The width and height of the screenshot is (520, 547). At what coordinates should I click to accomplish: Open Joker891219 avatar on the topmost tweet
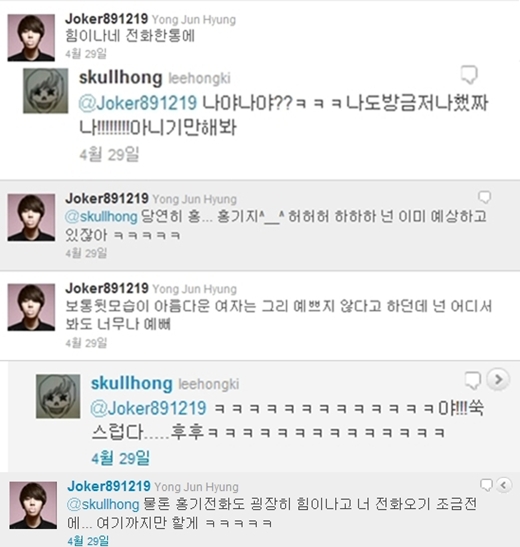[31, 38]
